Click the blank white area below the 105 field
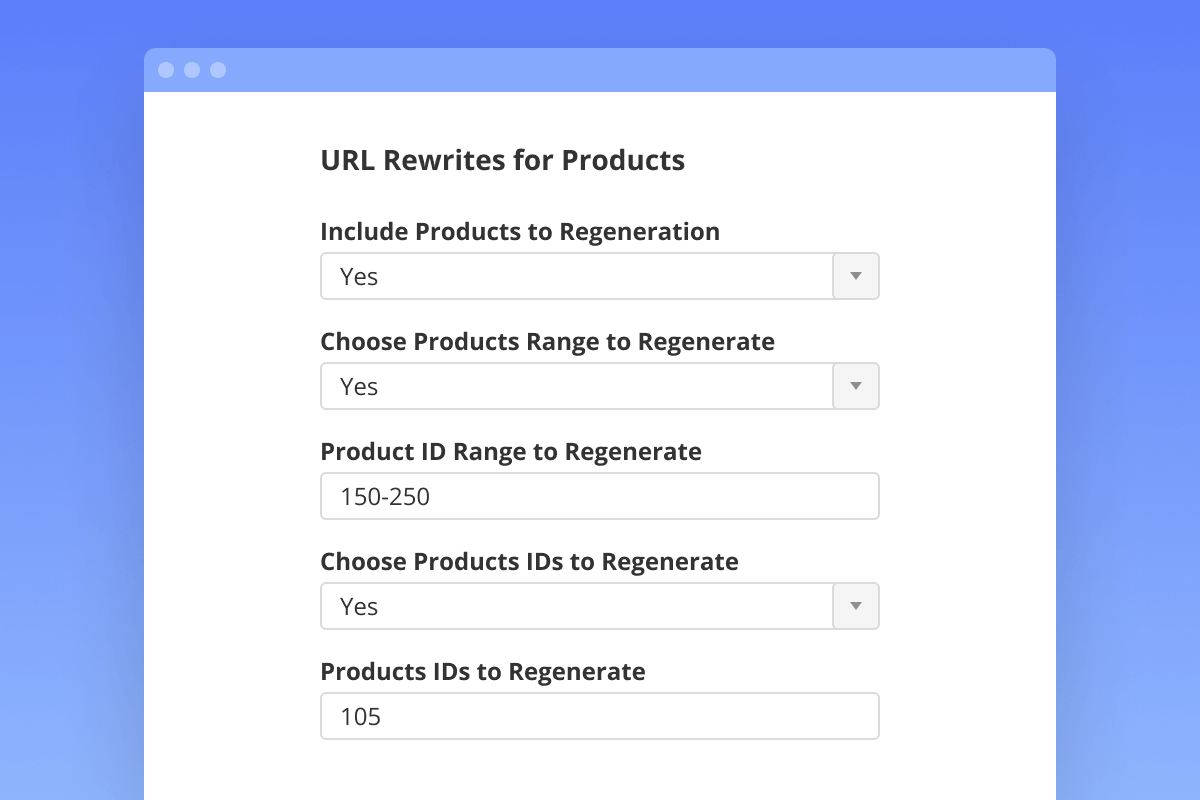This screenshot has height=800, width=1200. tap(600, 770)
